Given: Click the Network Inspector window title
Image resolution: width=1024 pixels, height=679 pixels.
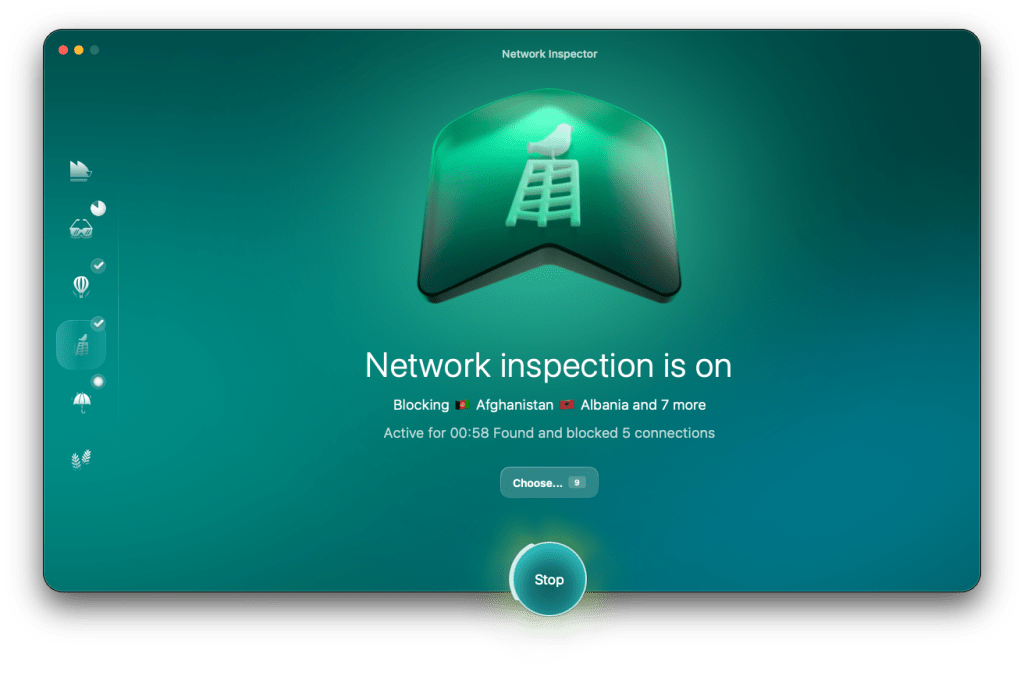Looking at the screenshot, I should coord(549,54).
